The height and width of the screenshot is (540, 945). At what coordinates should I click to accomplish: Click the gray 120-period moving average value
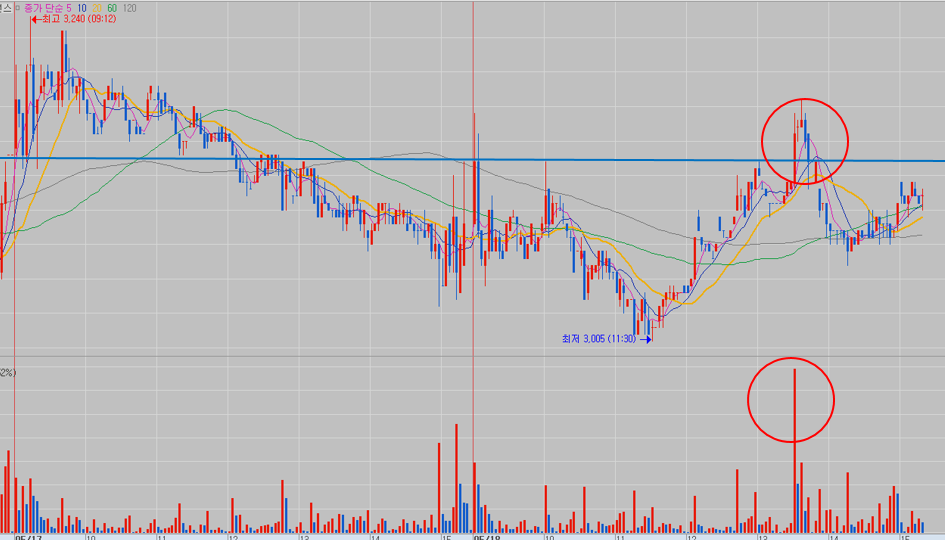(x=129, y=8)
